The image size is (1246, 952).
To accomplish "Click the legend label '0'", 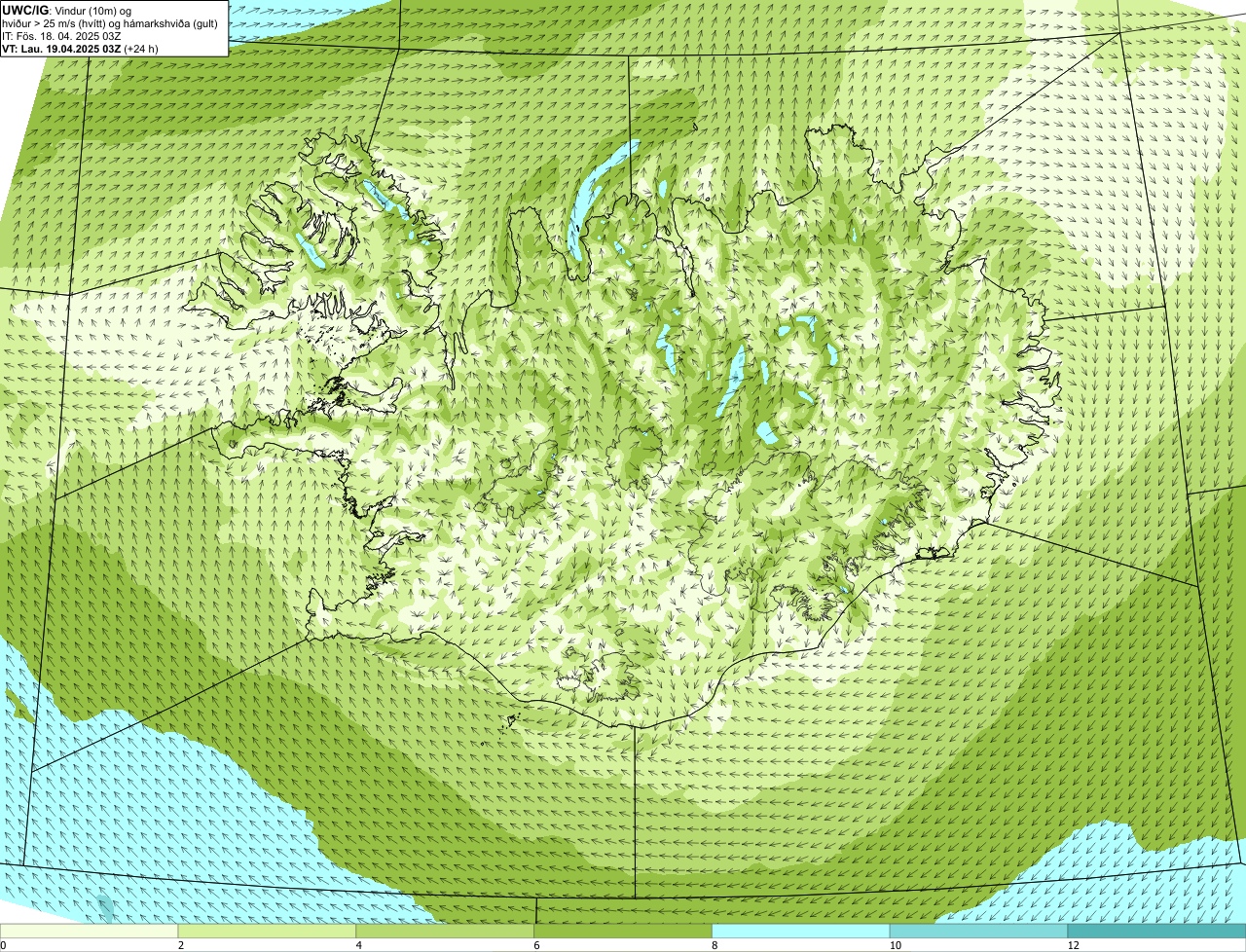I will point(3,945).
